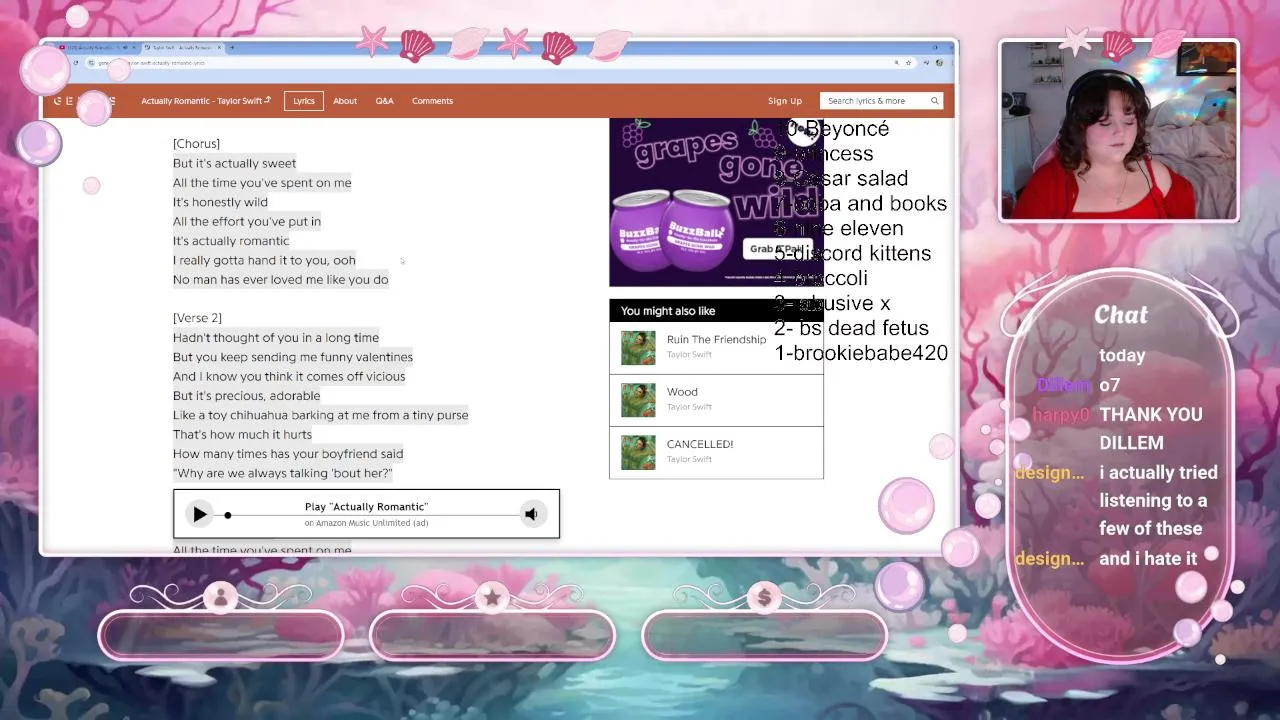Click the playback progress knob in the player
Image resolution: width=1280 pixels, height=720 pixels.
(x=228, y=515)
